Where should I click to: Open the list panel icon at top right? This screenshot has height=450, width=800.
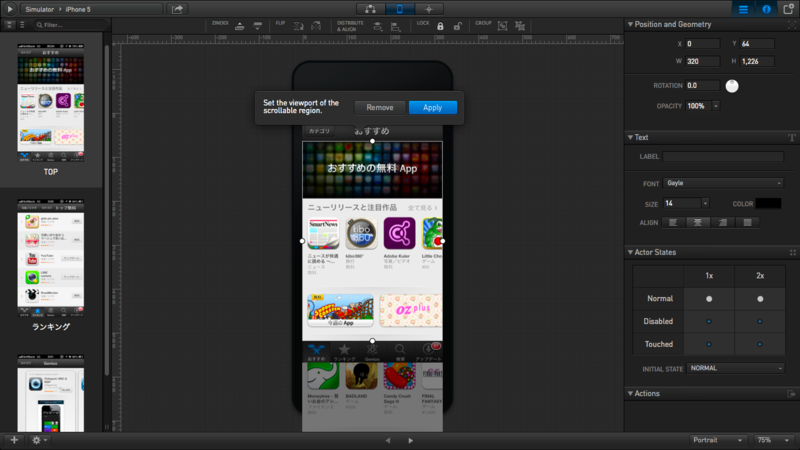point(743,9)
